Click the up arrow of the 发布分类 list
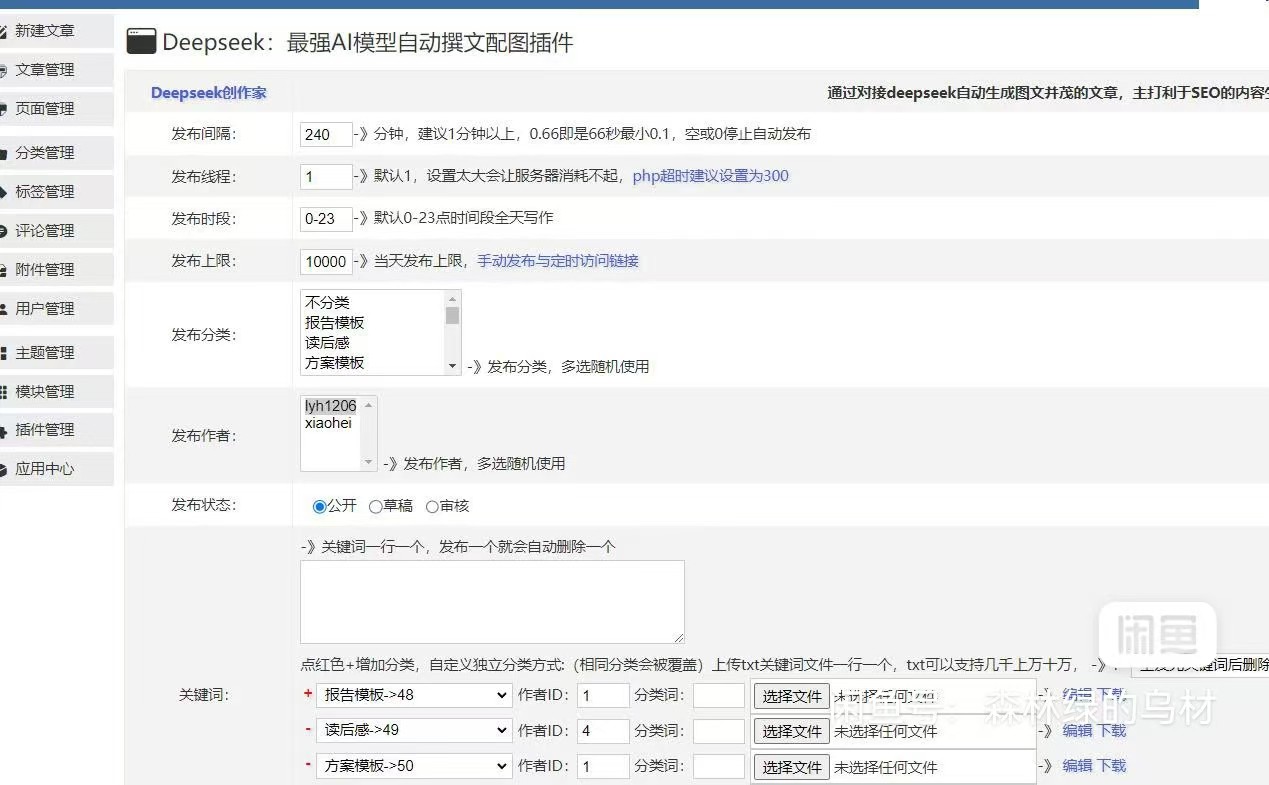The height and width of the screenshot is (785, 1269). (453, 298)
